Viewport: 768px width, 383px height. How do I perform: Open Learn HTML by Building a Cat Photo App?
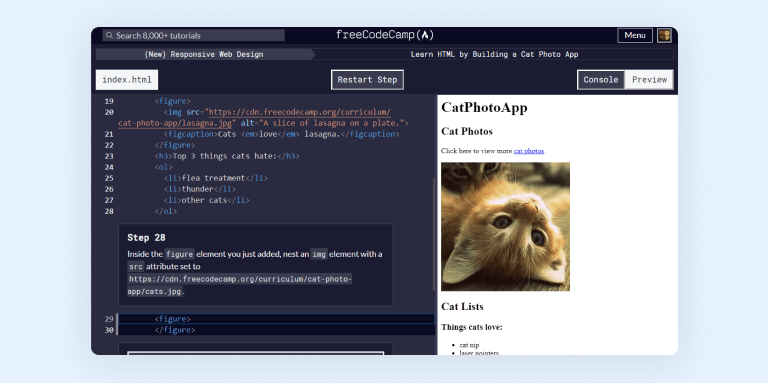(x=494, y=54)
